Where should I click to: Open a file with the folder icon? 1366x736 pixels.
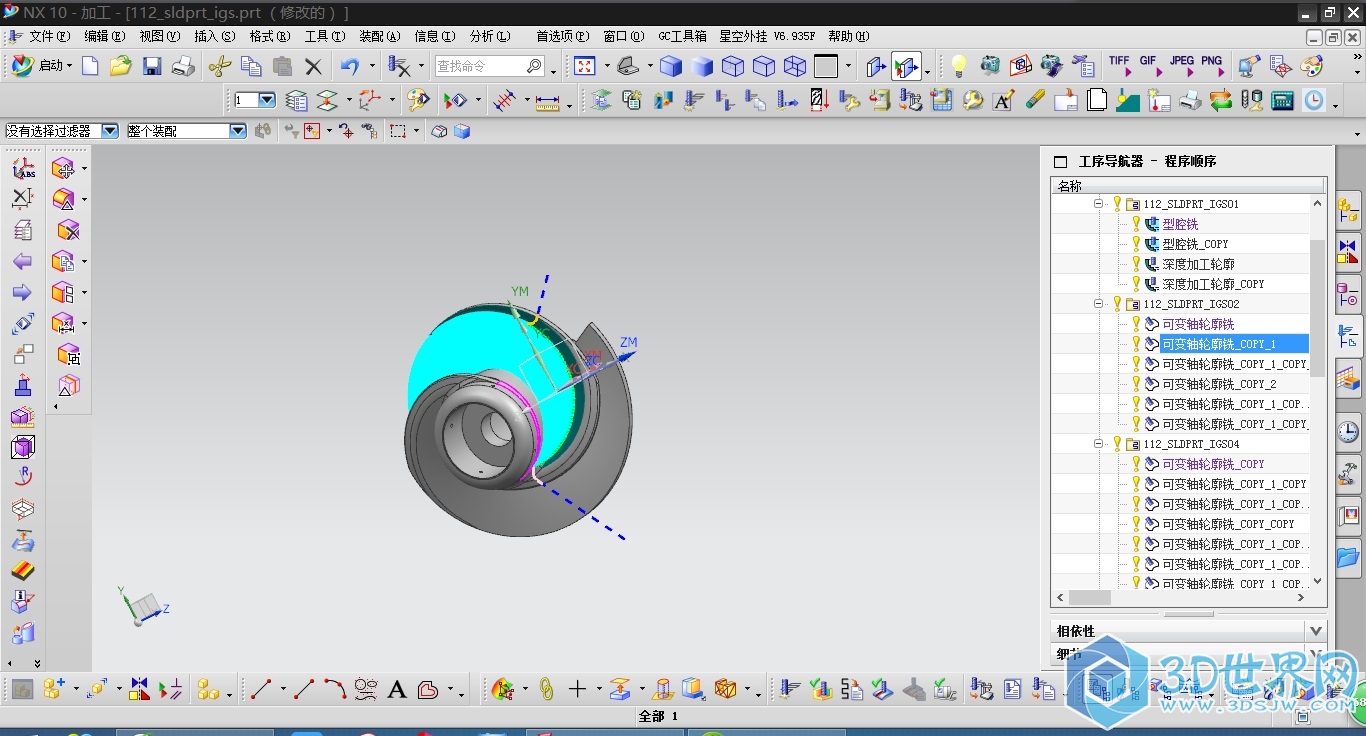tap(121, 66)
